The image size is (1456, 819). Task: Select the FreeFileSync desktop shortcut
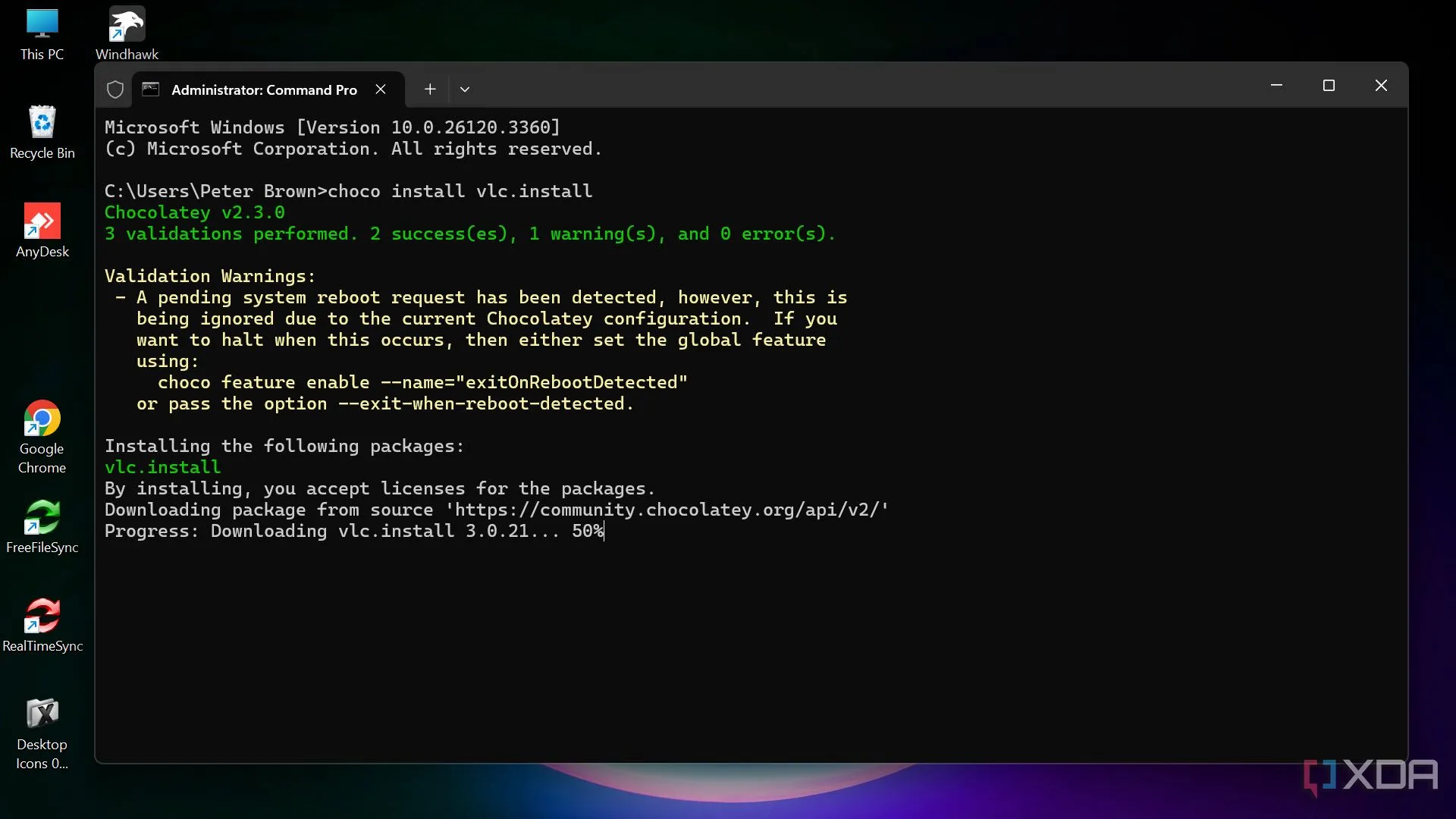[x=42, y=528]
